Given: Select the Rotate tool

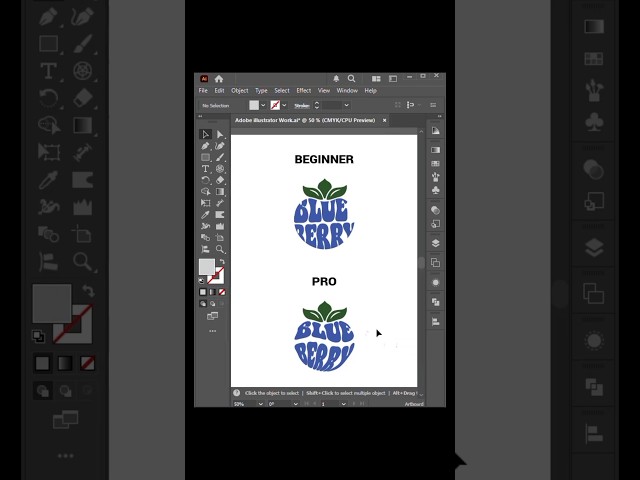Looking at the screenshot, I should pos(205,180).
